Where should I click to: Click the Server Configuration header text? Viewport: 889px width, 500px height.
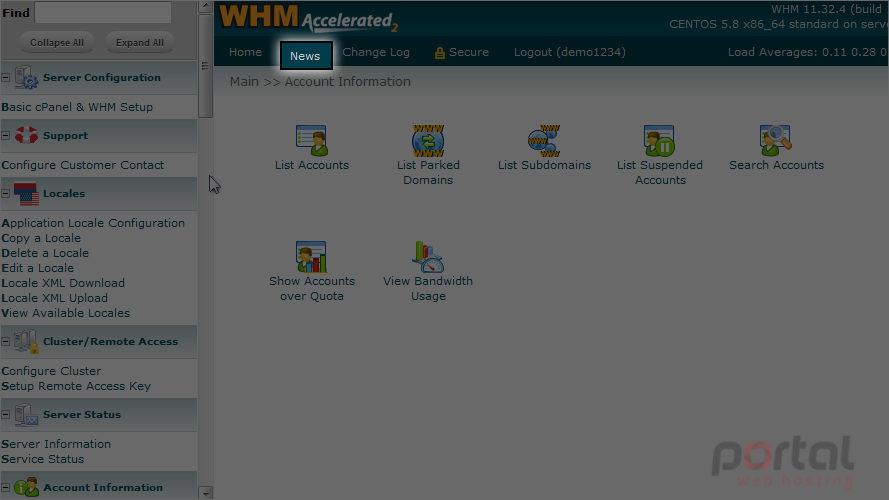click(102, 78)
